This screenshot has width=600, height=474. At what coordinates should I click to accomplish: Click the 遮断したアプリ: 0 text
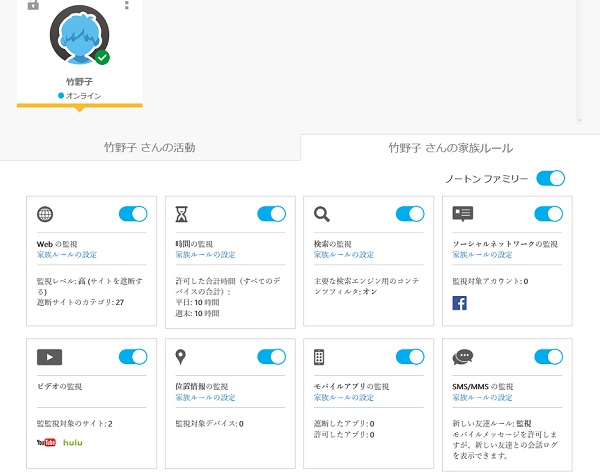(344, 424)
